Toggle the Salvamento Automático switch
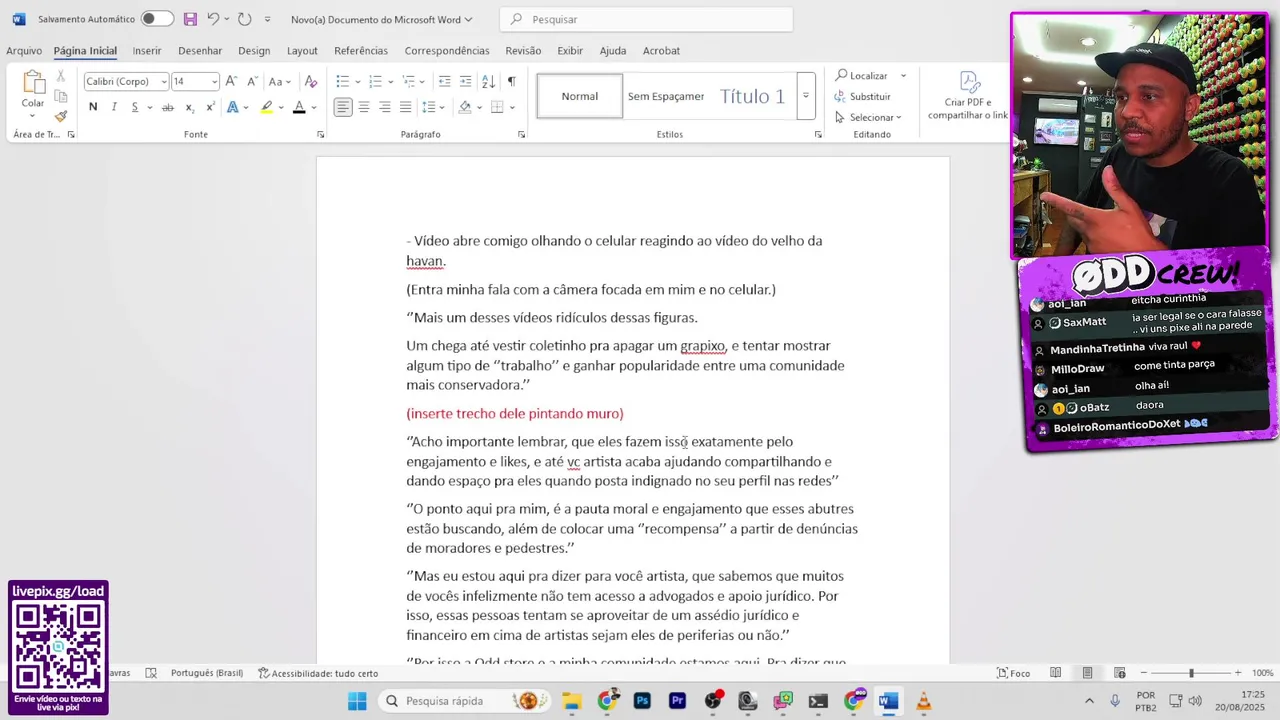 156,19
